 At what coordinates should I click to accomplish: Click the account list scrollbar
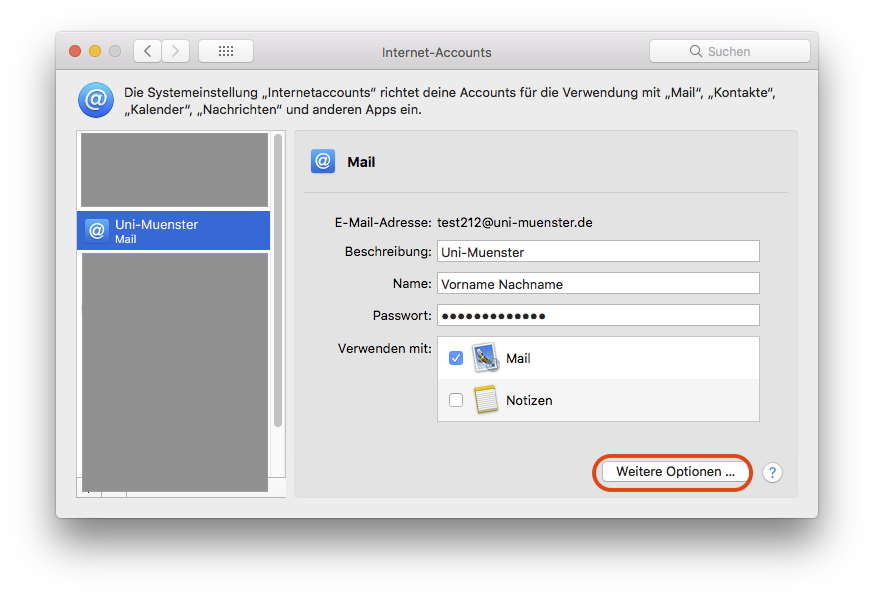pyautogui.click(x=278, y=300)
